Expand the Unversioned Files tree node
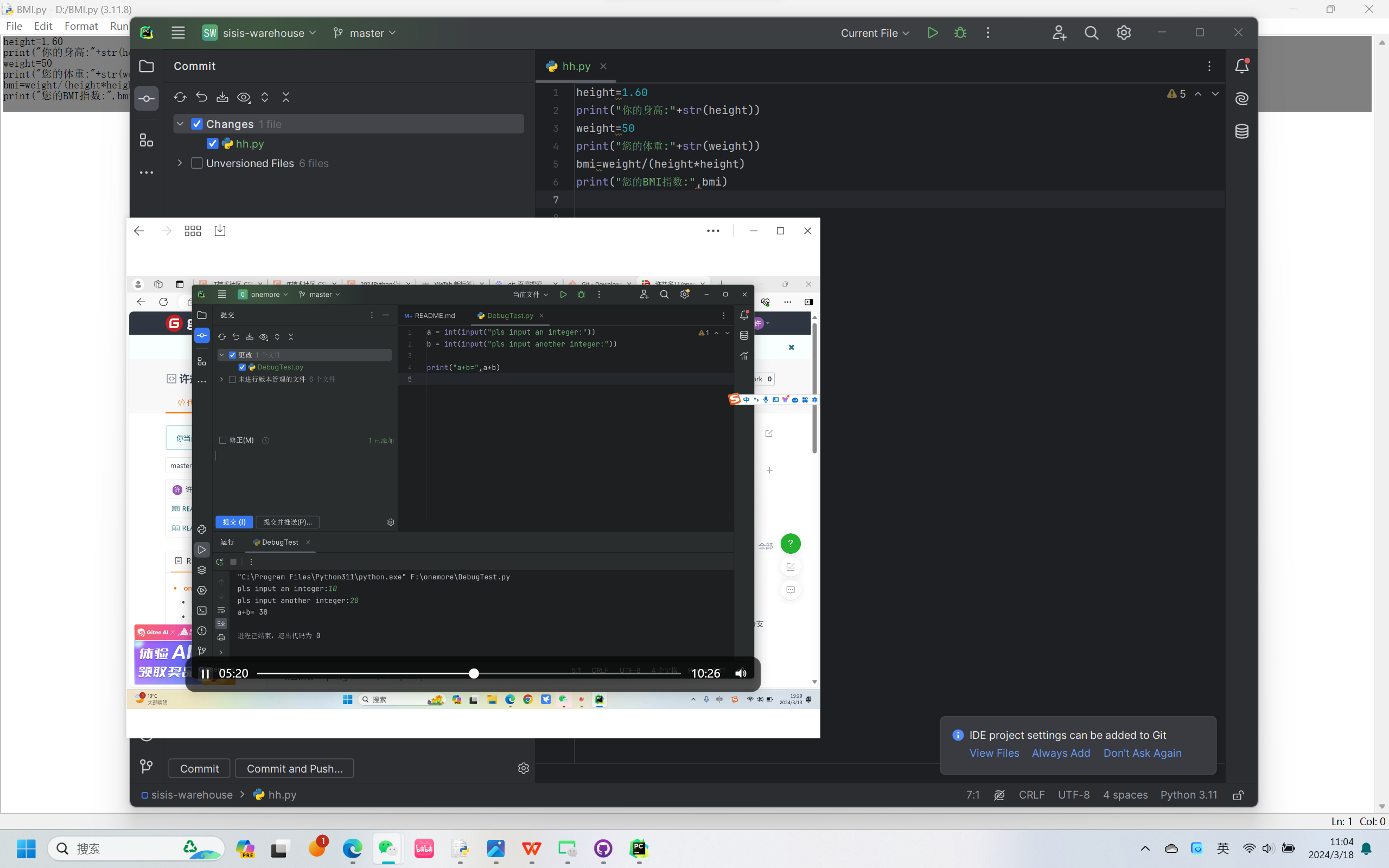Viewport: 1389px width, 868px height. coord(180,163)
